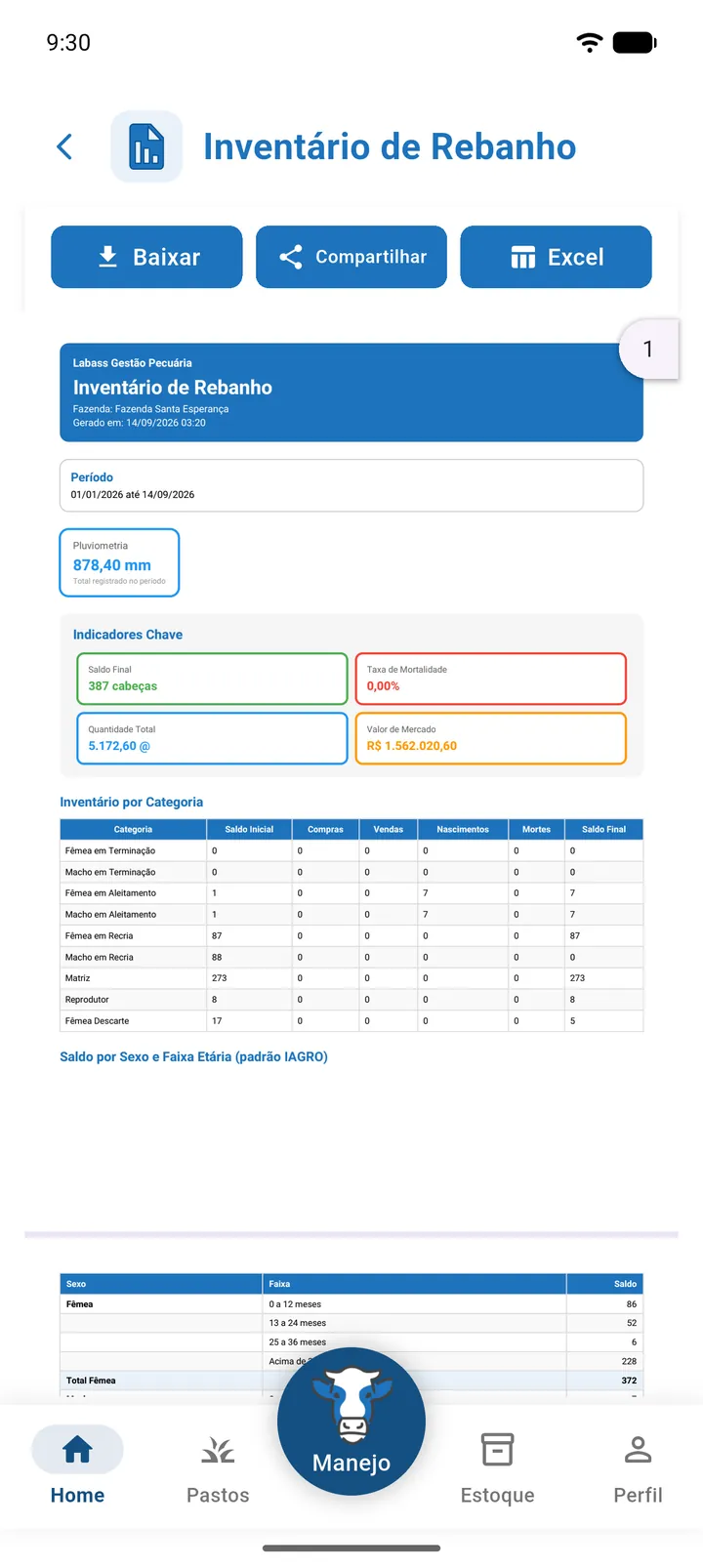Image resolution: width=703 pixels, height=1568 pixels.
Task: Open the Perfil tab
Action: coord(638,1465)
